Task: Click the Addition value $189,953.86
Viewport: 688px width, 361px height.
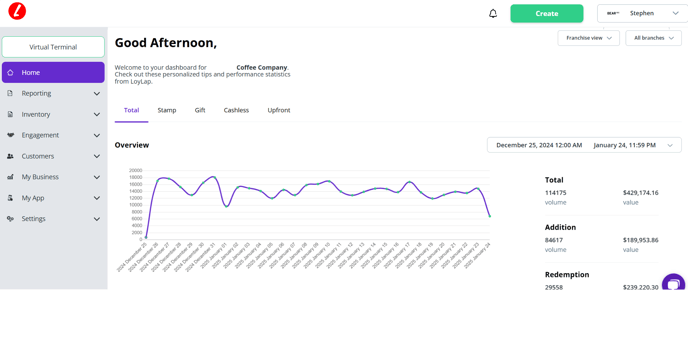Action: [641, 240]
